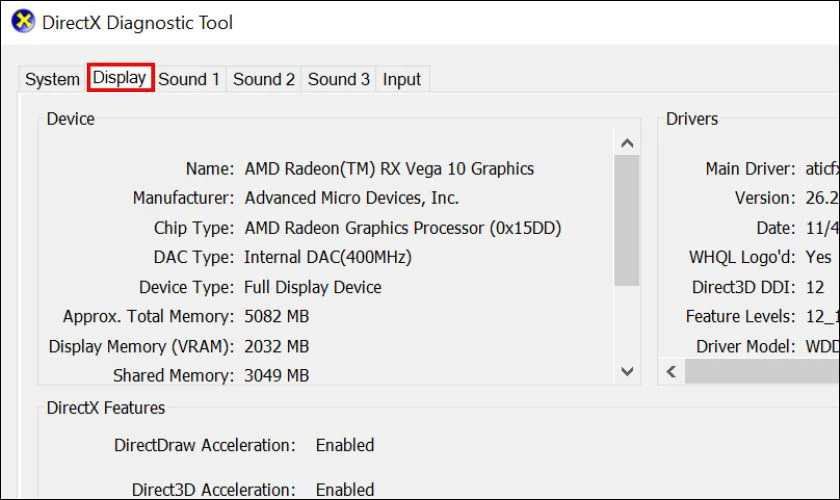The height and width of the screenshot is (500, 840).
Task: Click the Drivers panel scroll left arrow
Action: tap(671, 371)
